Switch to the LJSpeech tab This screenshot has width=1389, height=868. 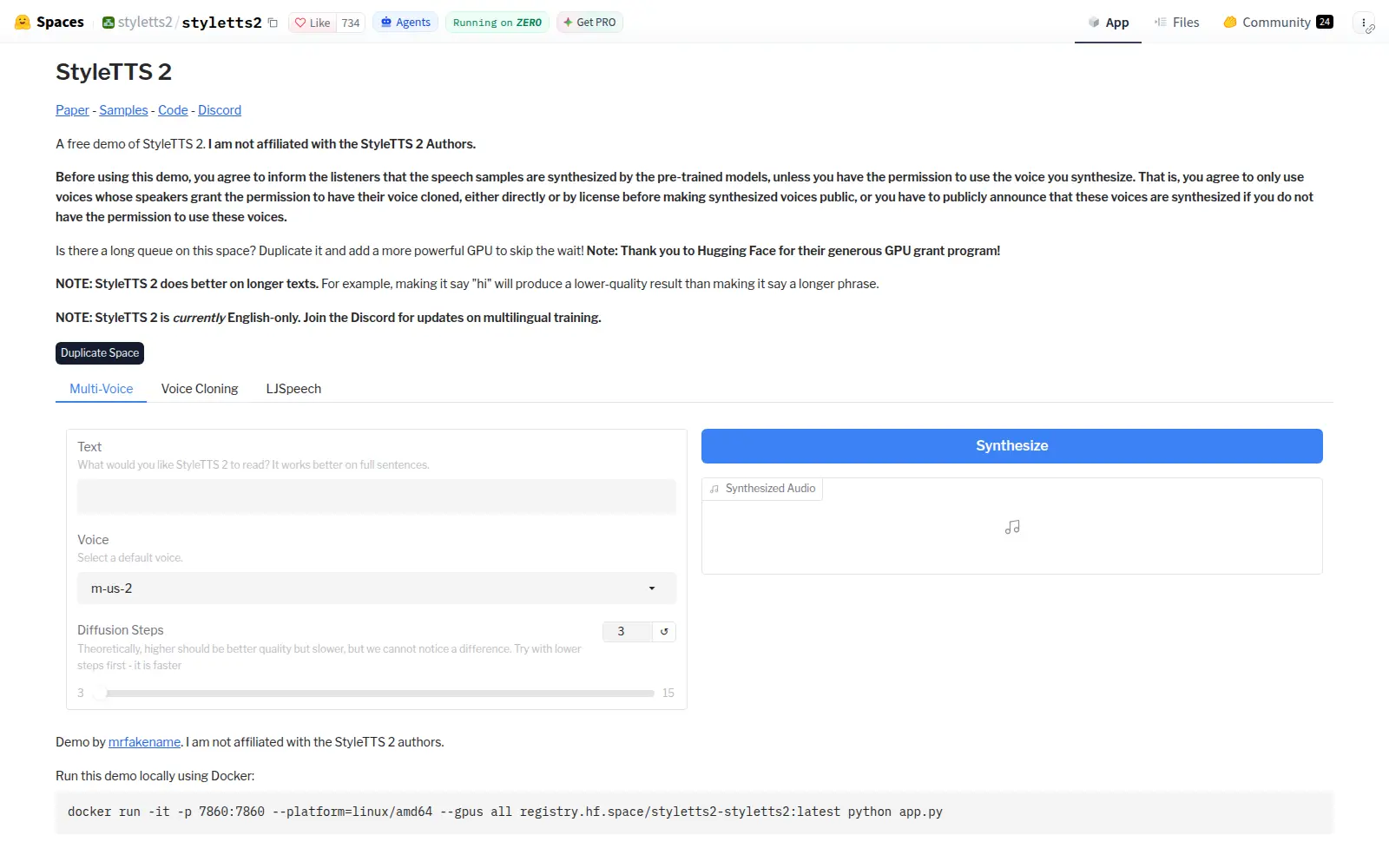293,389
